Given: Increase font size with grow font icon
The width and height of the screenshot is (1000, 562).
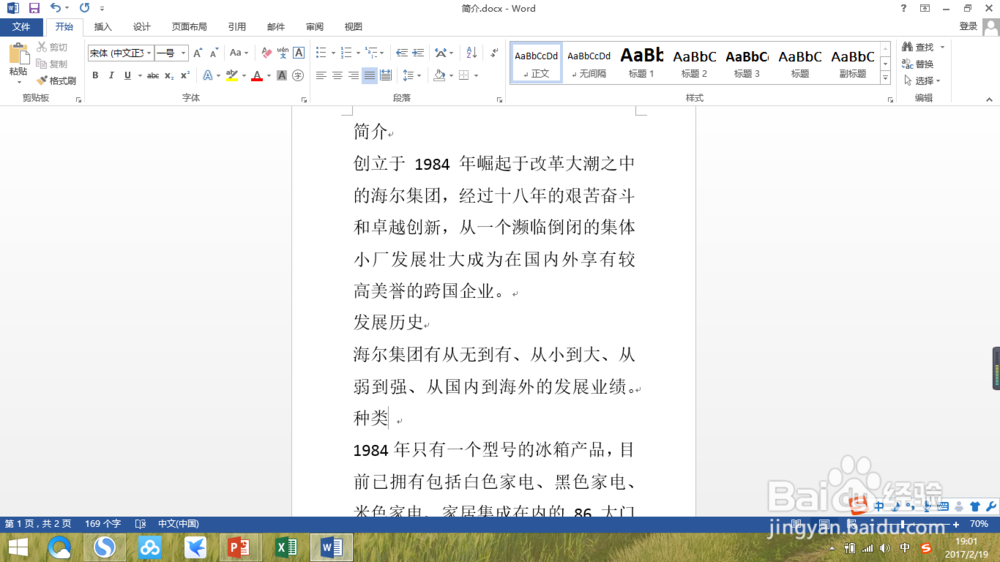Looking at the screenshot, I should pyautogui.click(x=198, y=53).
